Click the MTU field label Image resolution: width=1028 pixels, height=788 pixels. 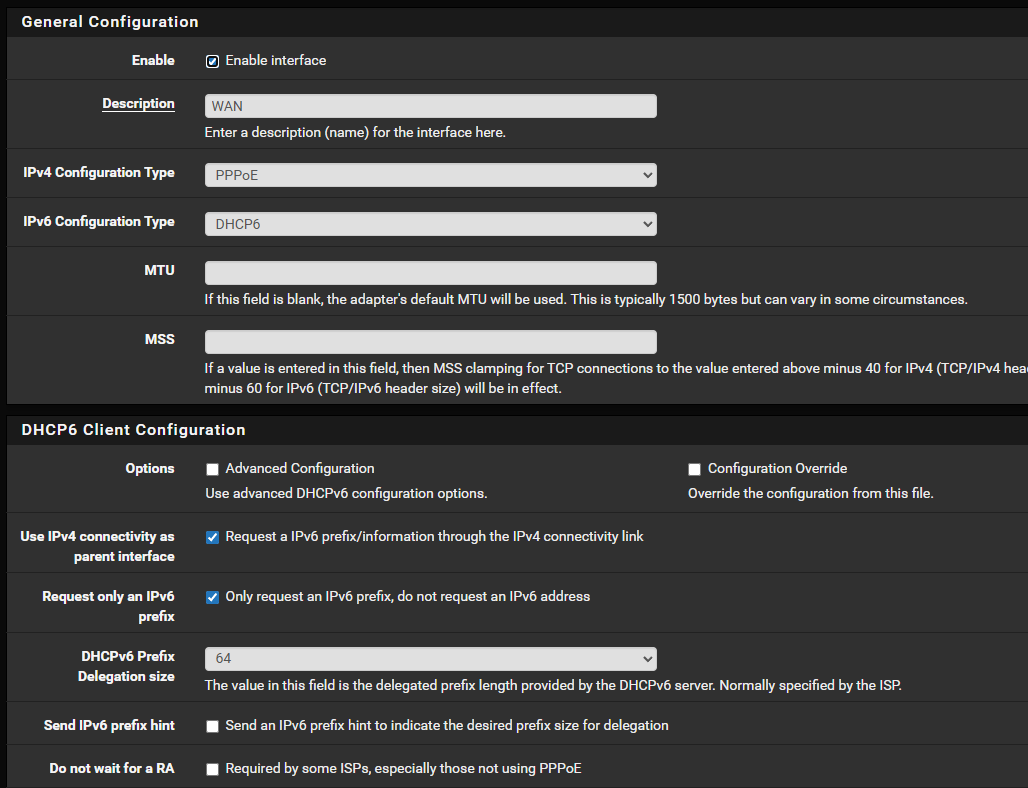pos(159,270)
